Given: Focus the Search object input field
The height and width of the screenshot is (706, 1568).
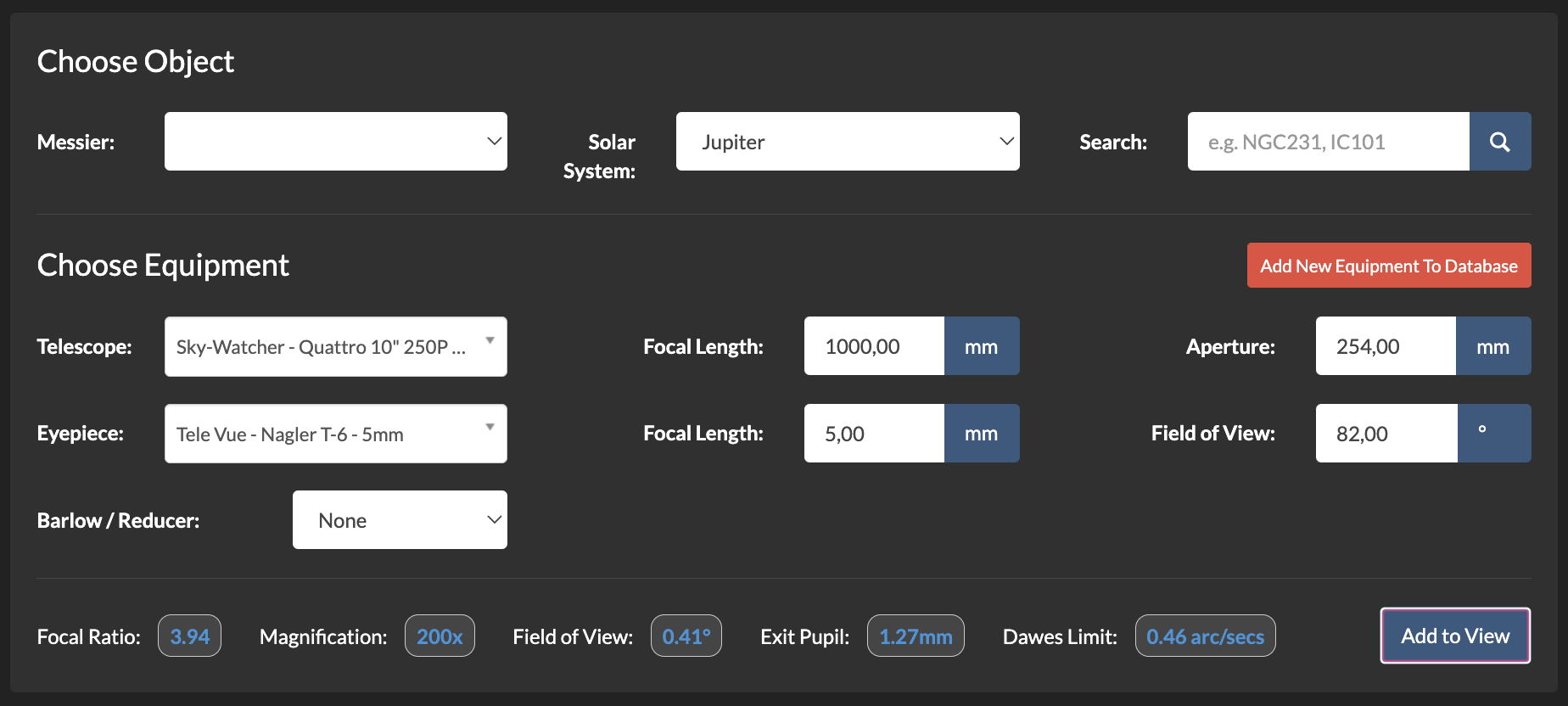Looking at the screenshot, I should [1329, 142].
